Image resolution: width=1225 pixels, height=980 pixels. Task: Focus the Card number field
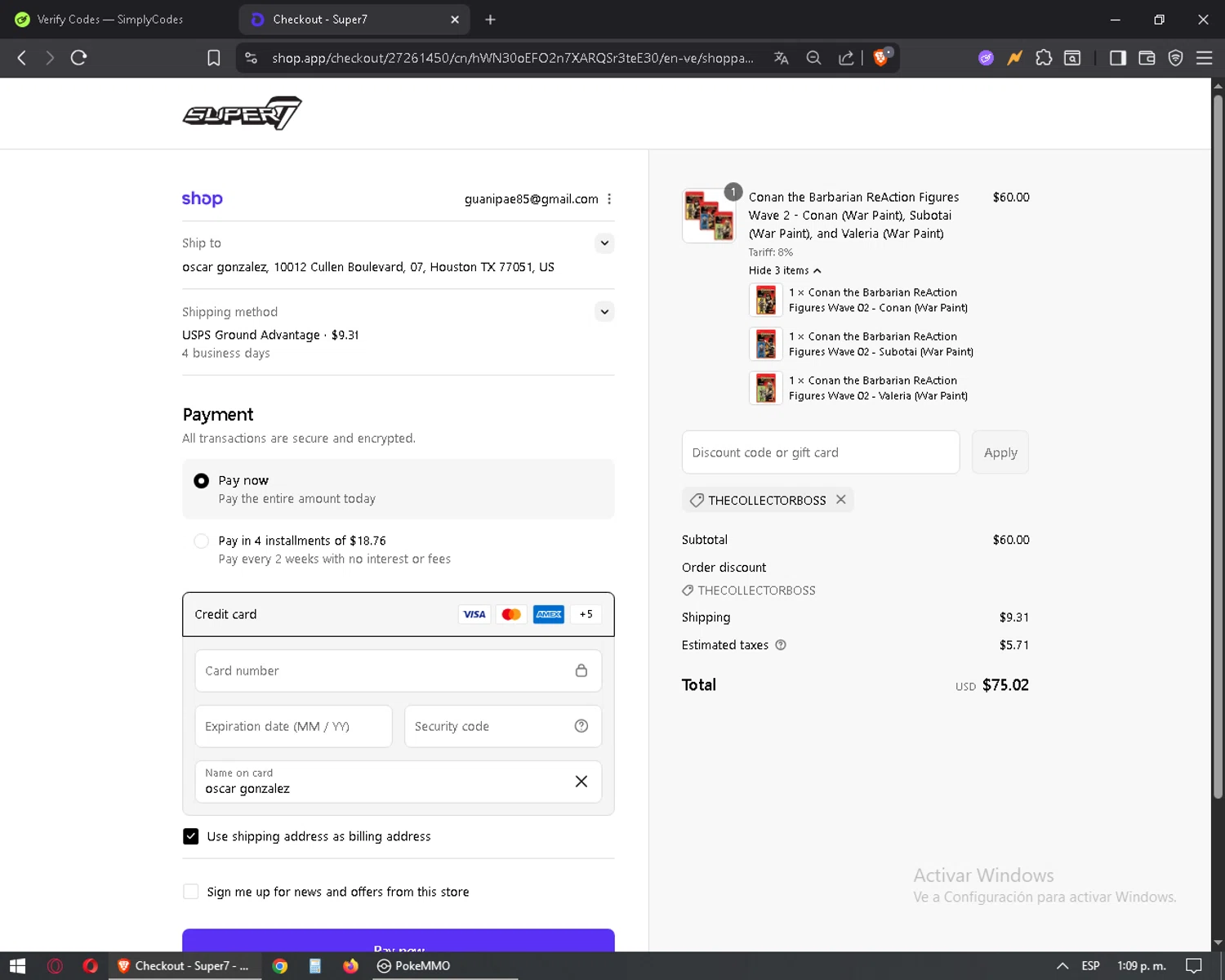pyautogui.click(x=399, y=670)
